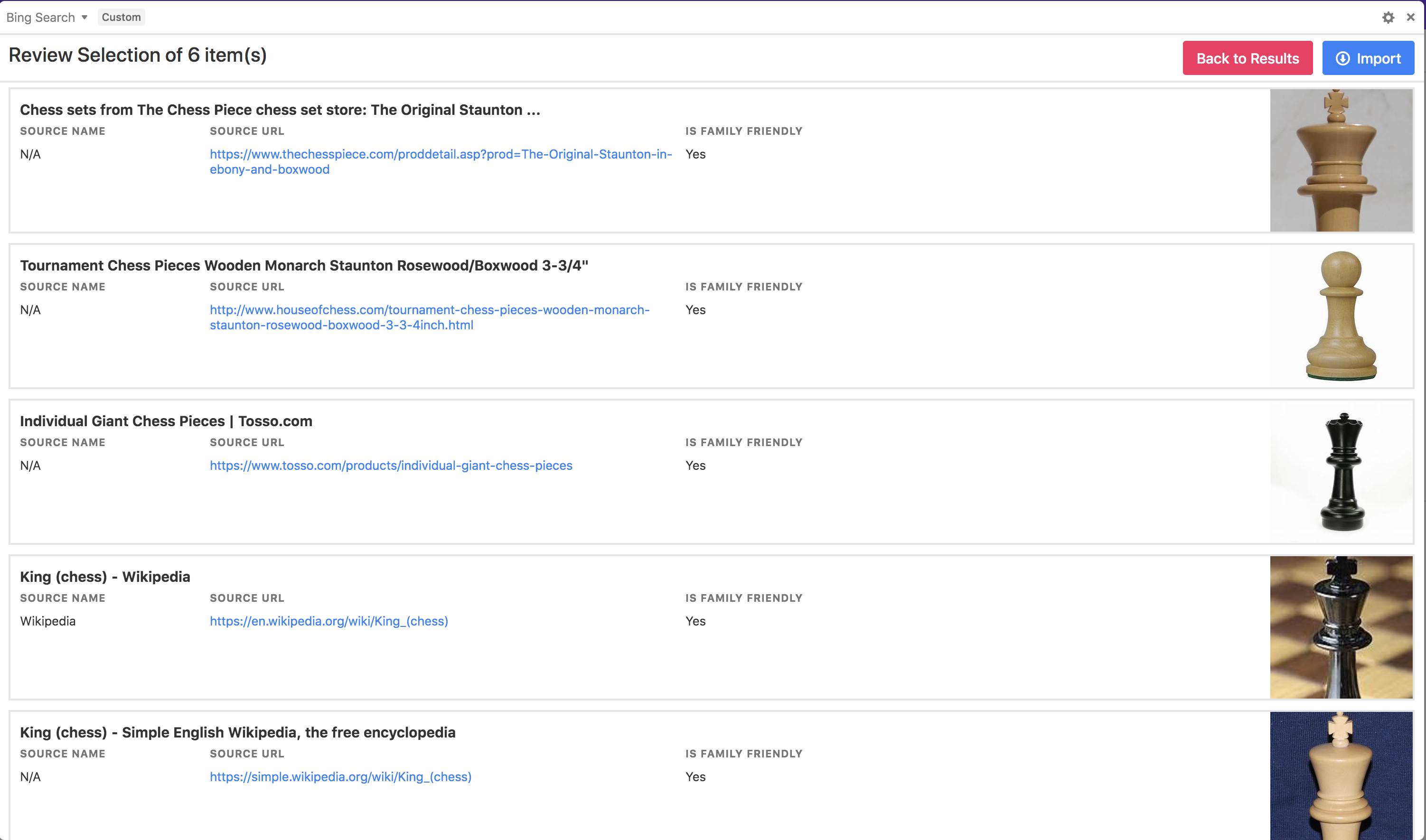Click black king on chessboard thumbnail
This screenshot has width=1426, height=840.
[x=1341, y=627]
